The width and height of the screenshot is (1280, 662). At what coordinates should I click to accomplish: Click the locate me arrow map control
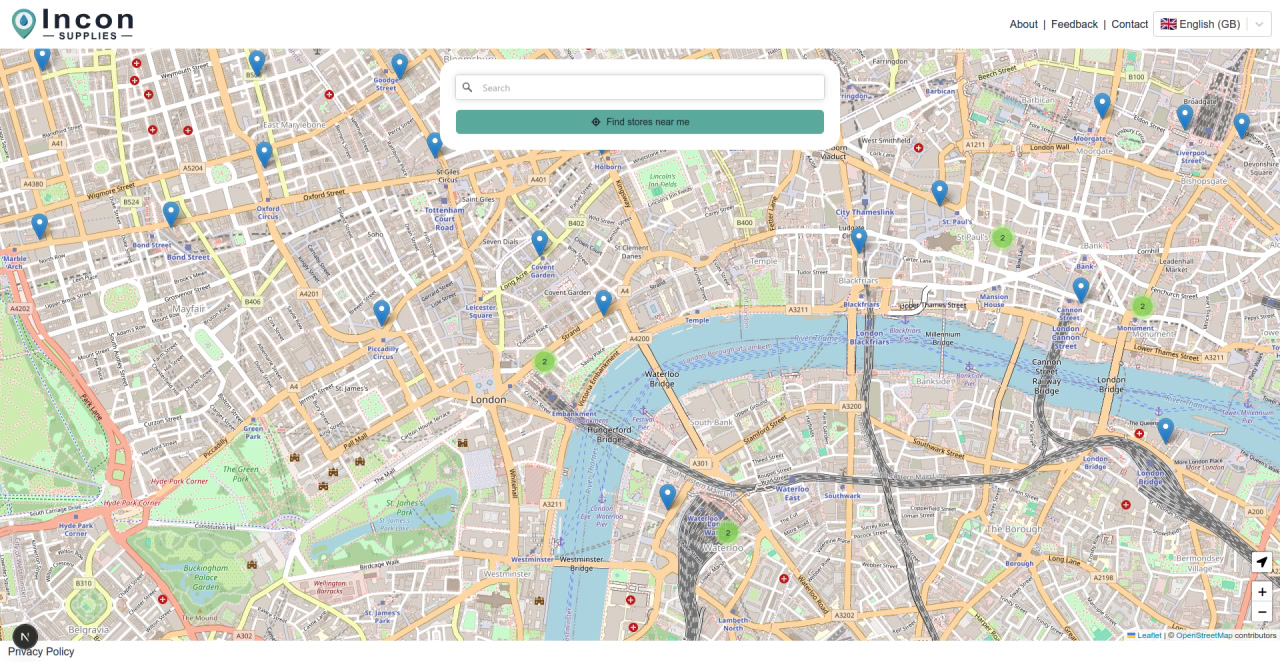1262,562
